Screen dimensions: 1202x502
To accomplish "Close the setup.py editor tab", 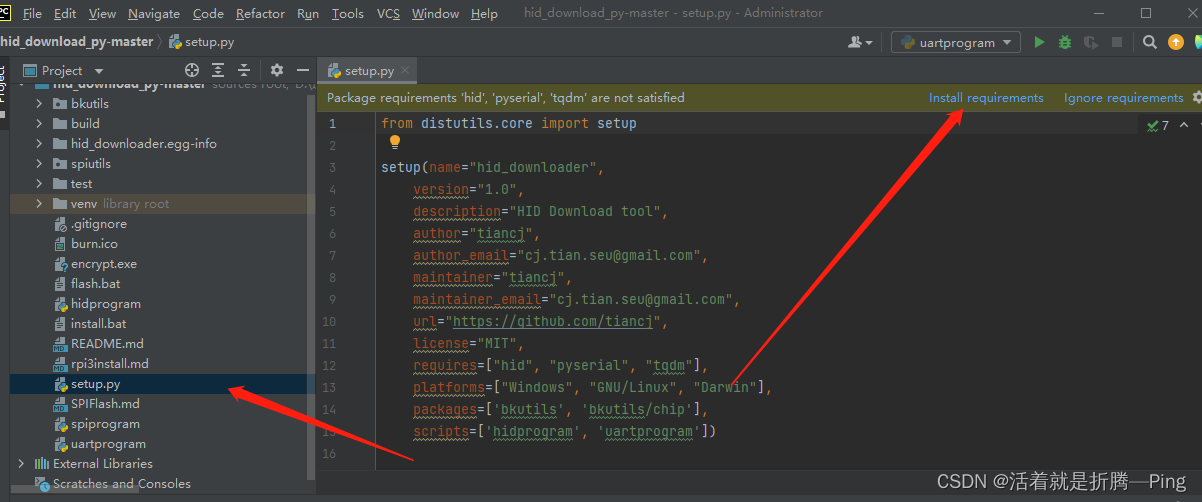I will click(405, 71).
